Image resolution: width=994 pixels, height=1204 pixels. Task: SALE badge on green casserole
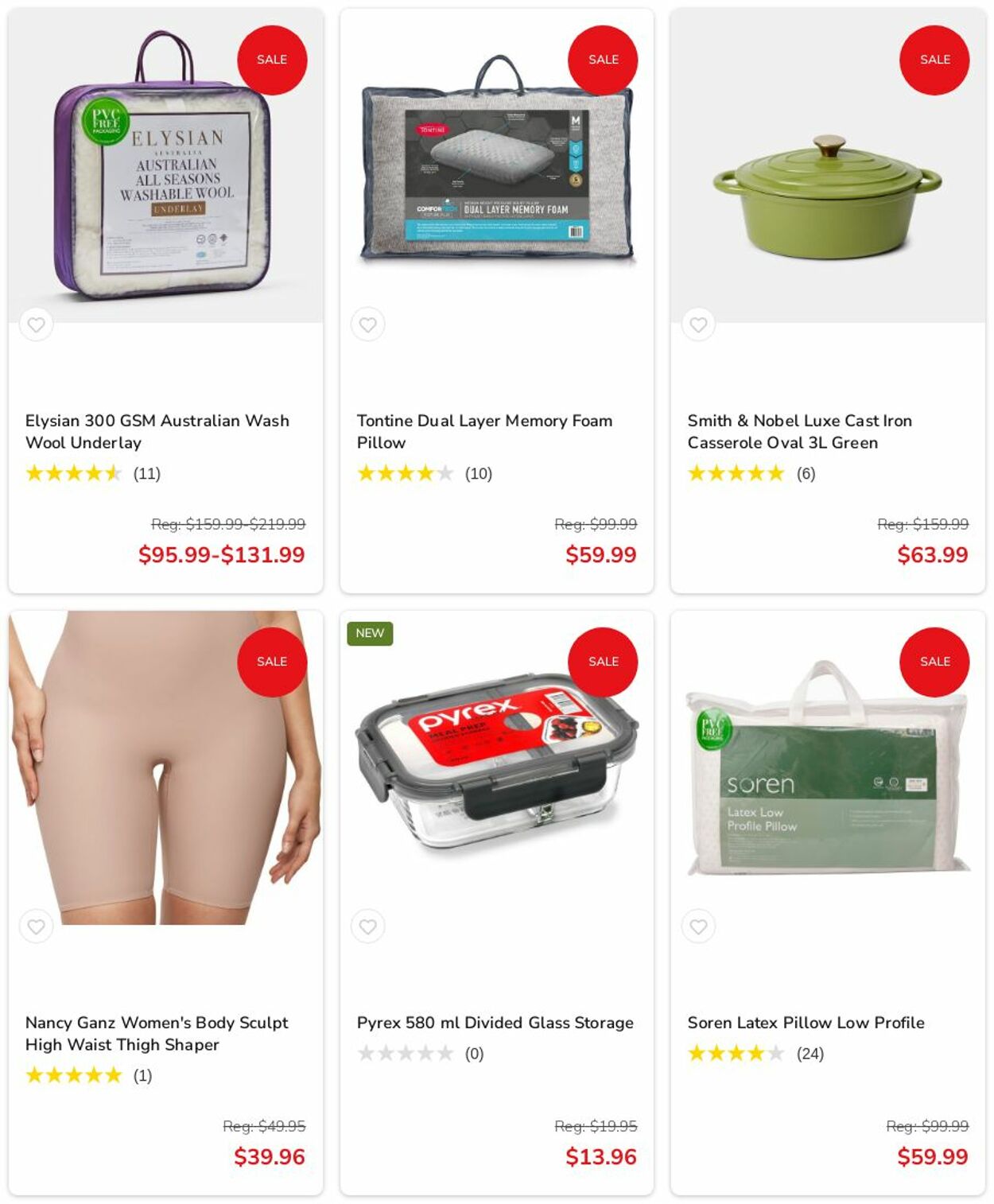click(x=934, y=60)
